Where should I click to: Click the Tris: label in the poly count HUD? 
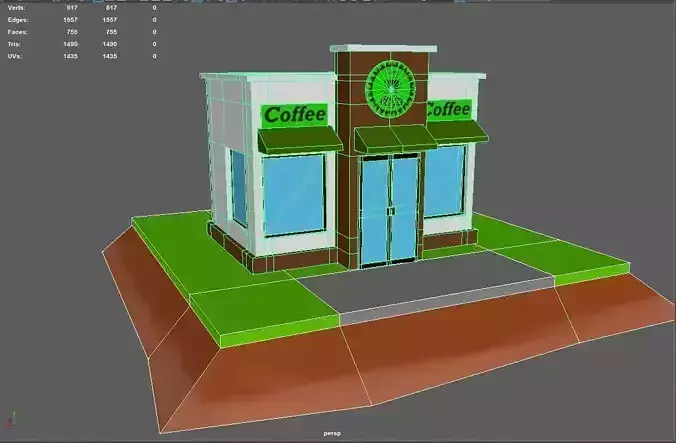[x=14, y=44]
